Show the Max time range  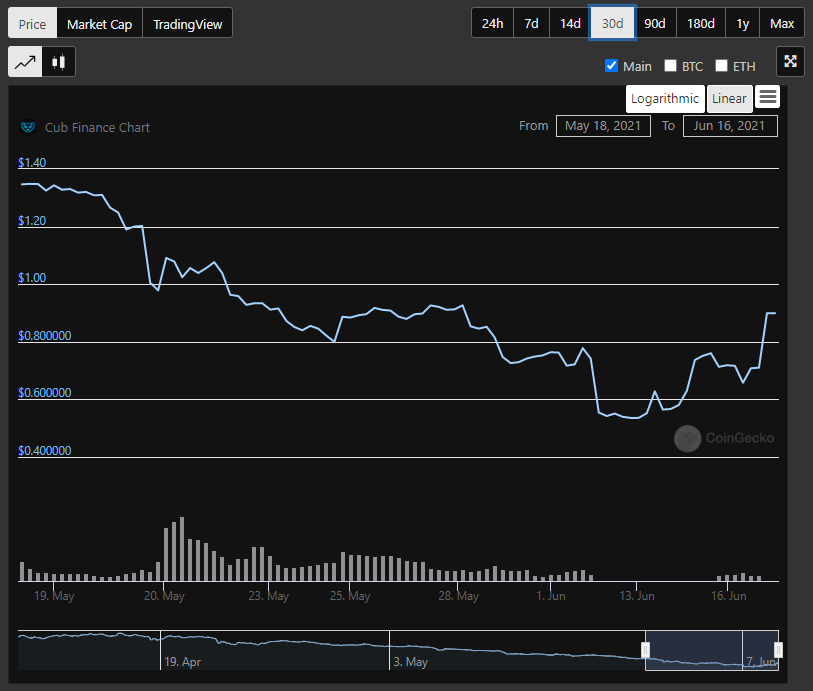pyautogui.click(x=782, y=23)
